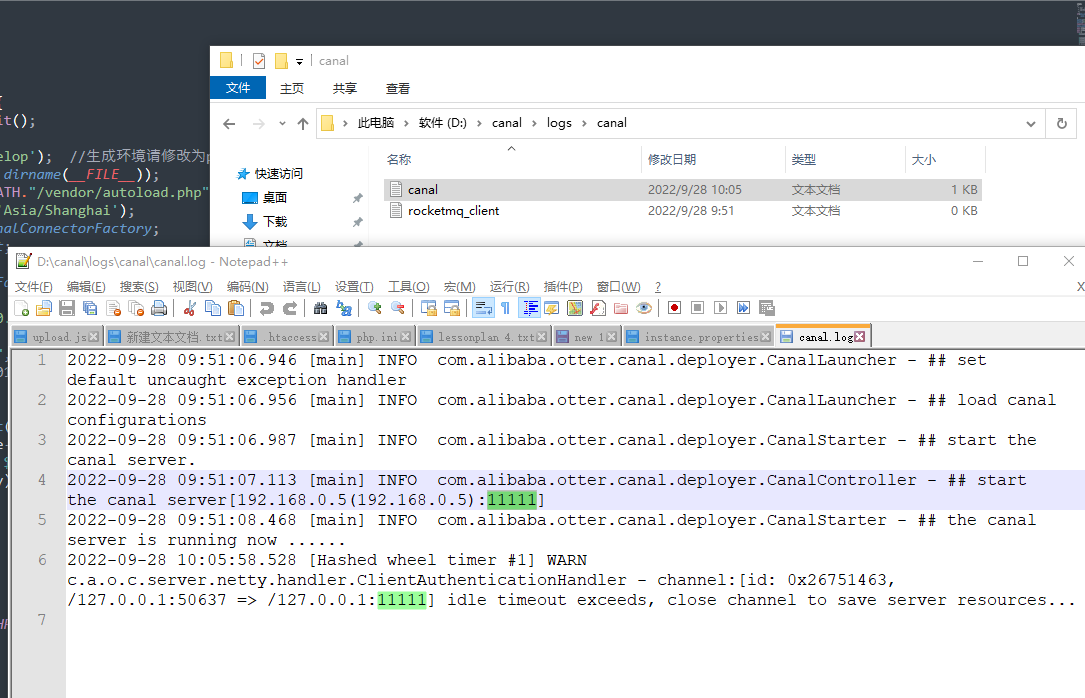1085x698 pixels.
Task: Paste using the clipboard toolbar icon
Action: click(236, 309)
